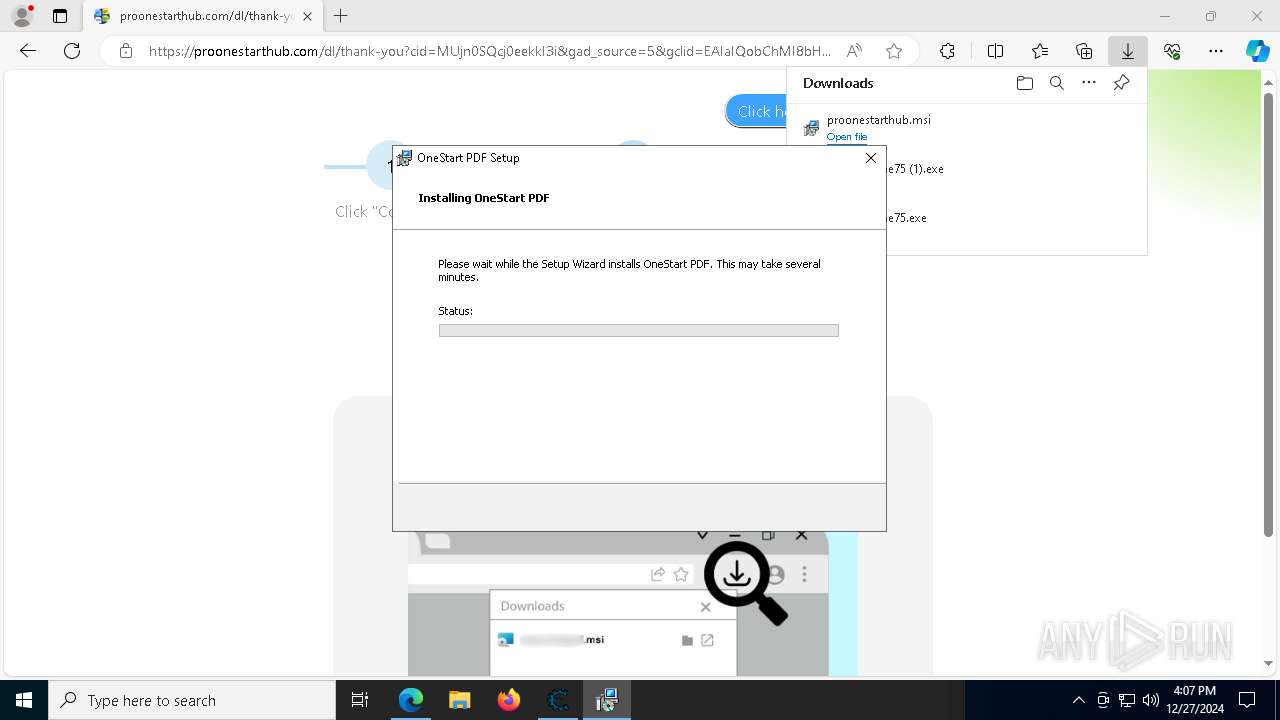Screen dimensions: 1280x720
Task: Switch to the installer taskbar icon
Action: pyautogui.click(x=607, y=700)
